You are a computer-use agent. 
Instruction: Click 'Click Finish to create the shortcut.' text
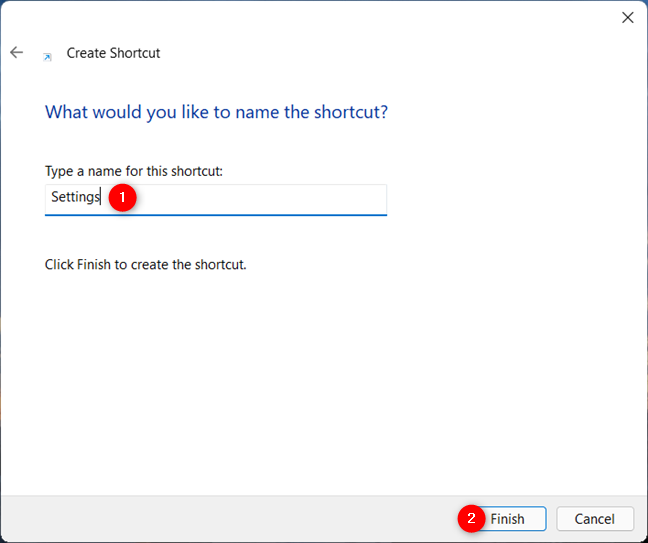point(145,264)
